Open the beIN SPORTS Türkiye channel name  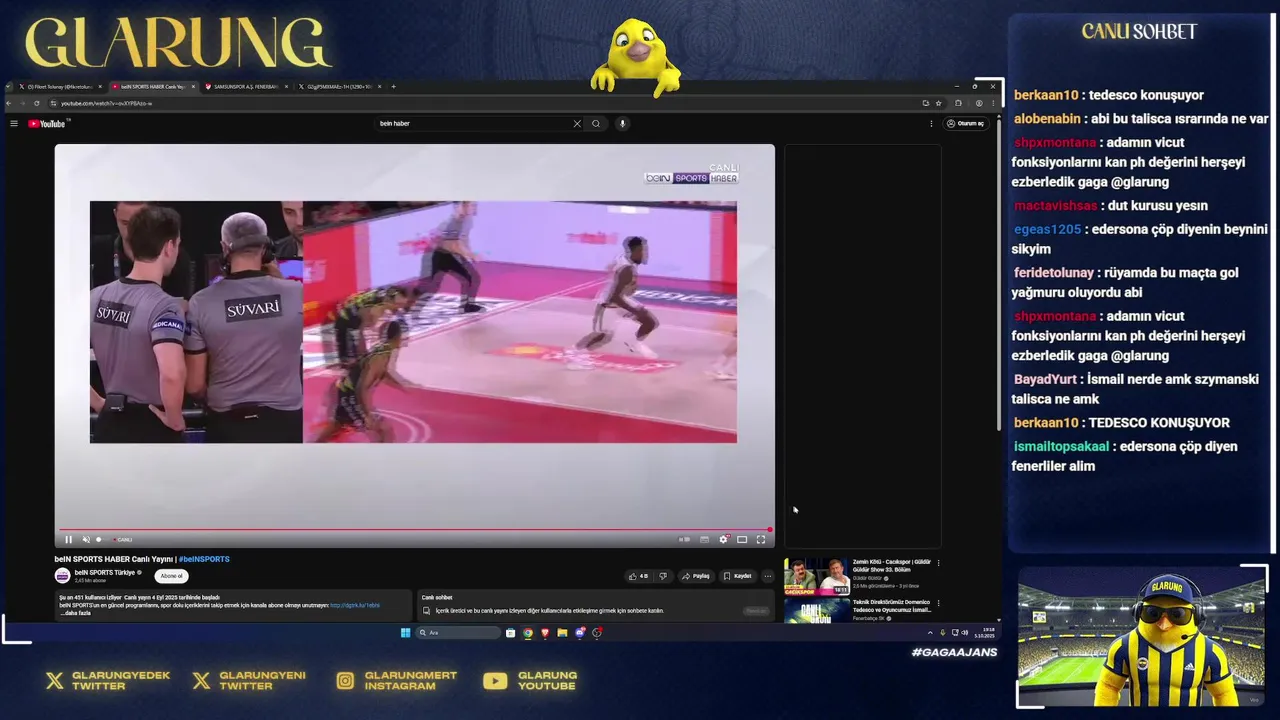point(105,573)
